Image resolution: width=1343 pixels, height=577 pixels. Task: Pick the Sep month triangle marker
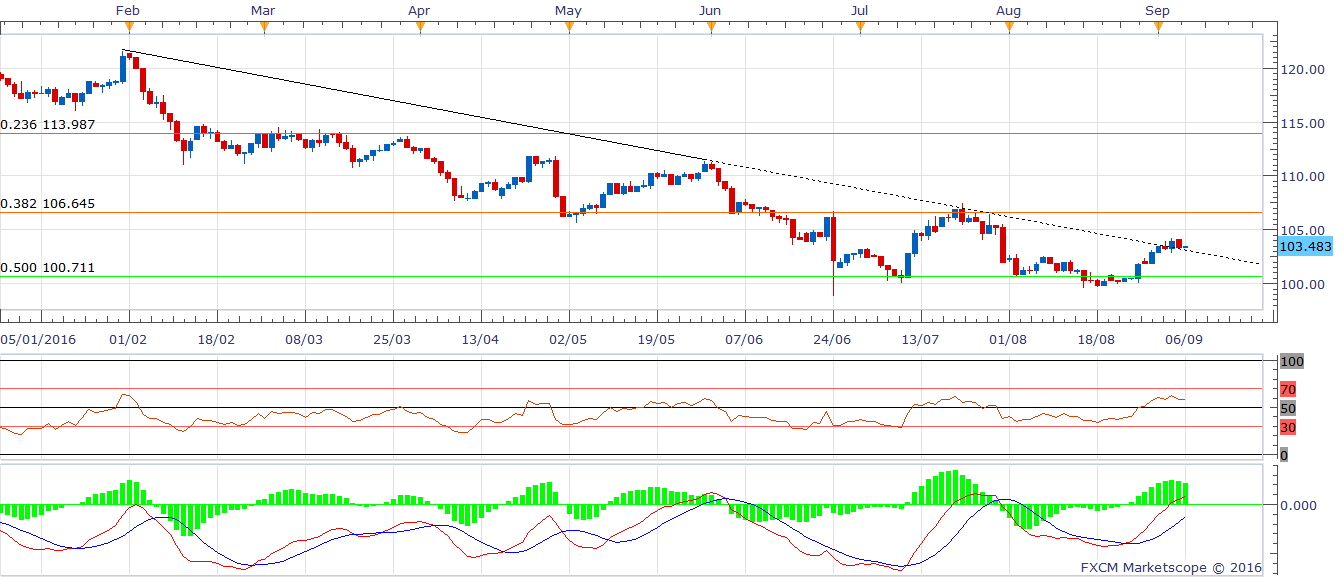click(1158, 28)
